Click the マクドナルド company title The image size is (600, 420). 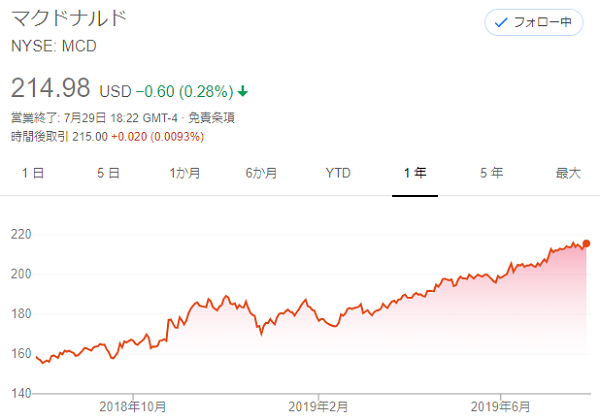(x=69, y=18)
